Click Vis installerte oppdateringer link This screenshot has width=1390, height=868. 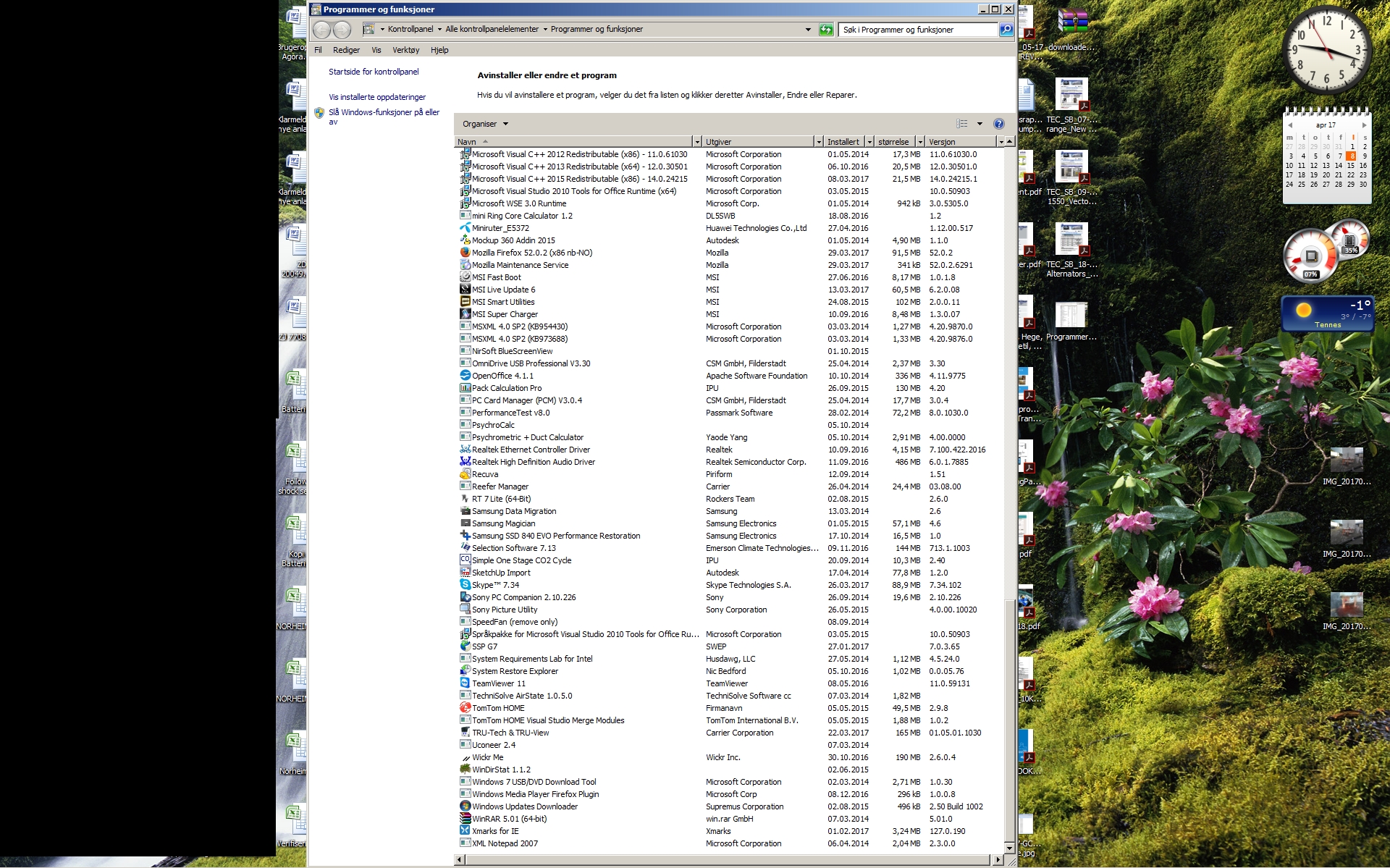pyautogui.click(x=377, y=97)
